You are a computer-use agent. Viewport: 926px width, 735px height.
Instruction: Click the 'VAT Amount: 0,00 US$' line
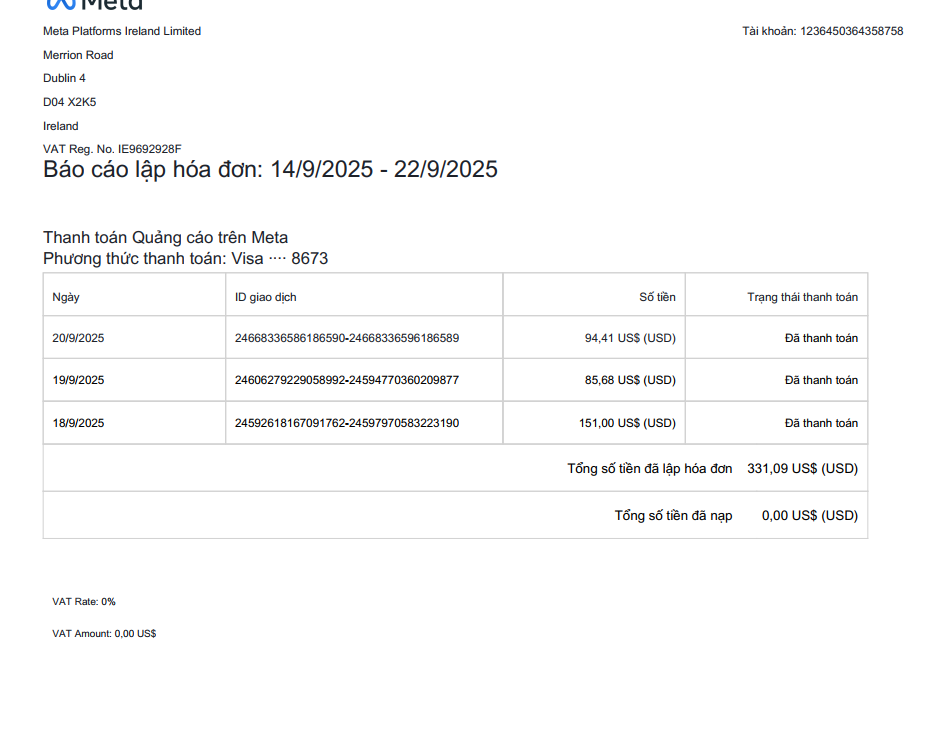pos(104,633)
